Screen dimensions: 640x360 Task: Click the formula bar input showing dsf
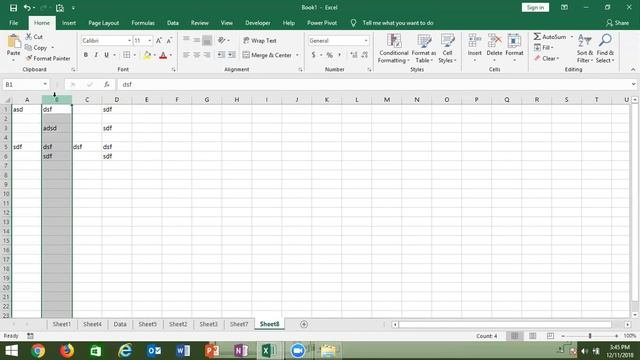373,84
